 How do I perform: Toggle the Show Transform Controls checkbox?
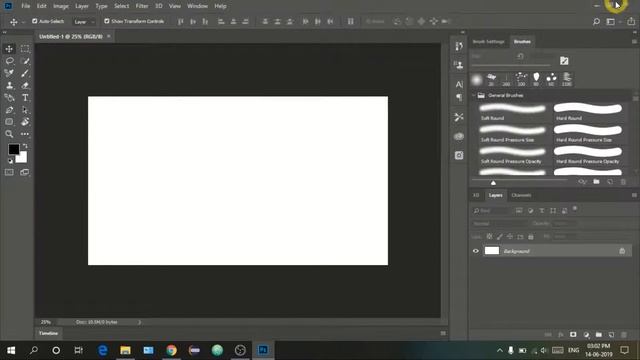pos(107,21)
